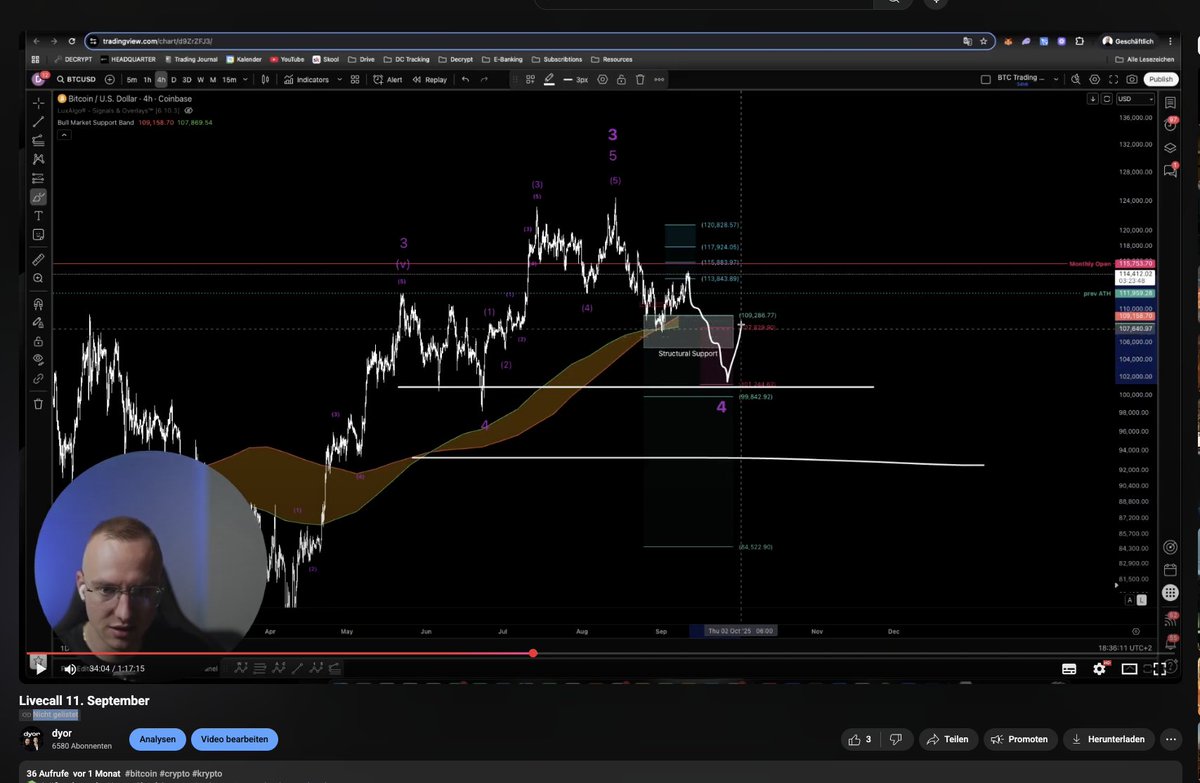Expand the Indicators favorites dropdown arrow

(x=338, y=79)
